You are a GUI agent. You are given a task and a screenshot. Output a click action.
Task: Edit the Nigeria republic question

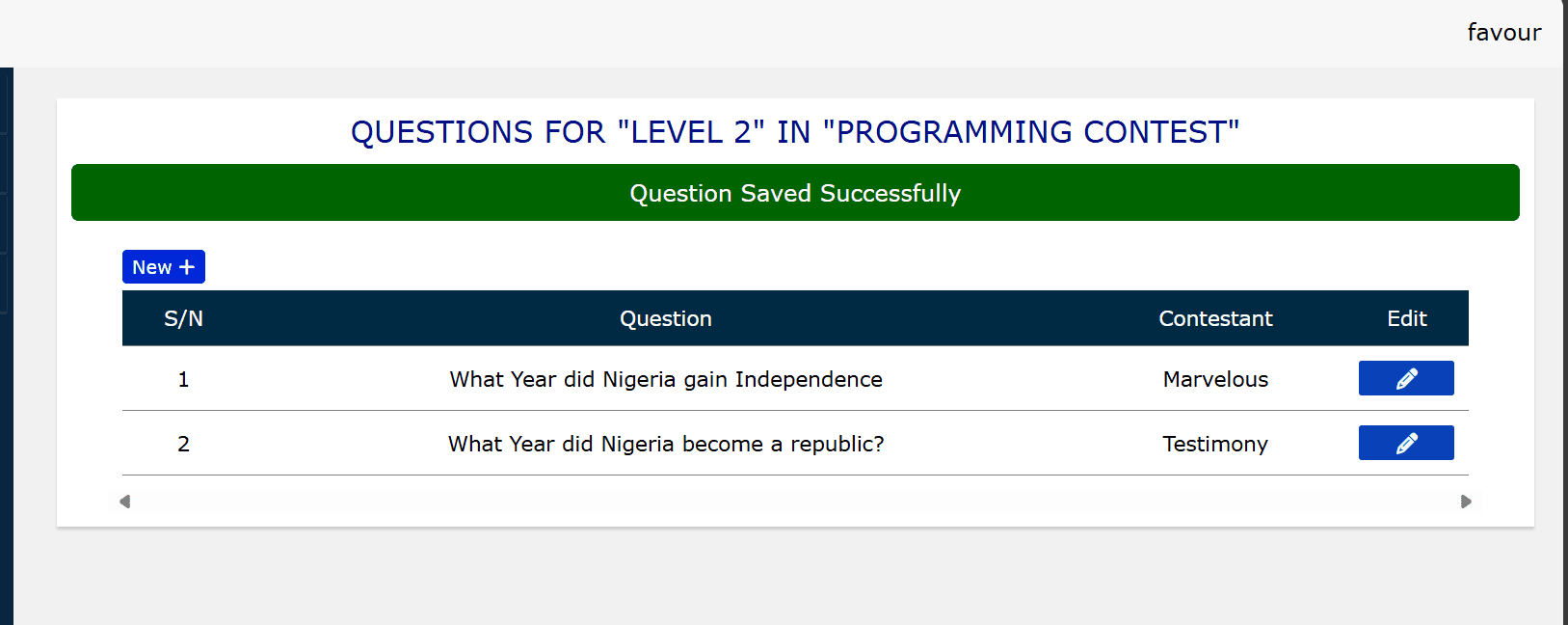pos(1405,443)
